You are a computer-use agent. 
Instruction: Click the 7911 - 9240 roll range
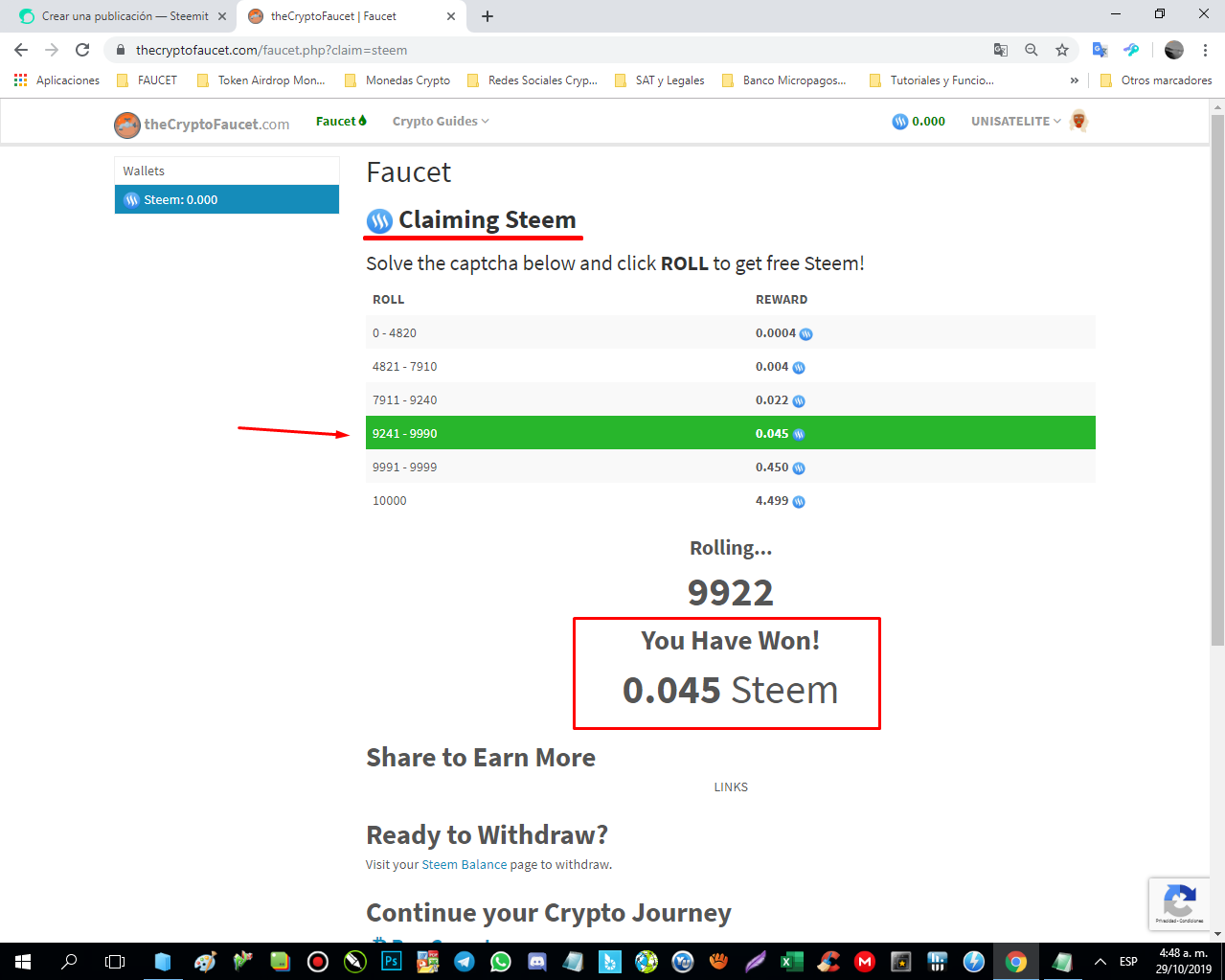pyautogui.click(x=404, y=399)
